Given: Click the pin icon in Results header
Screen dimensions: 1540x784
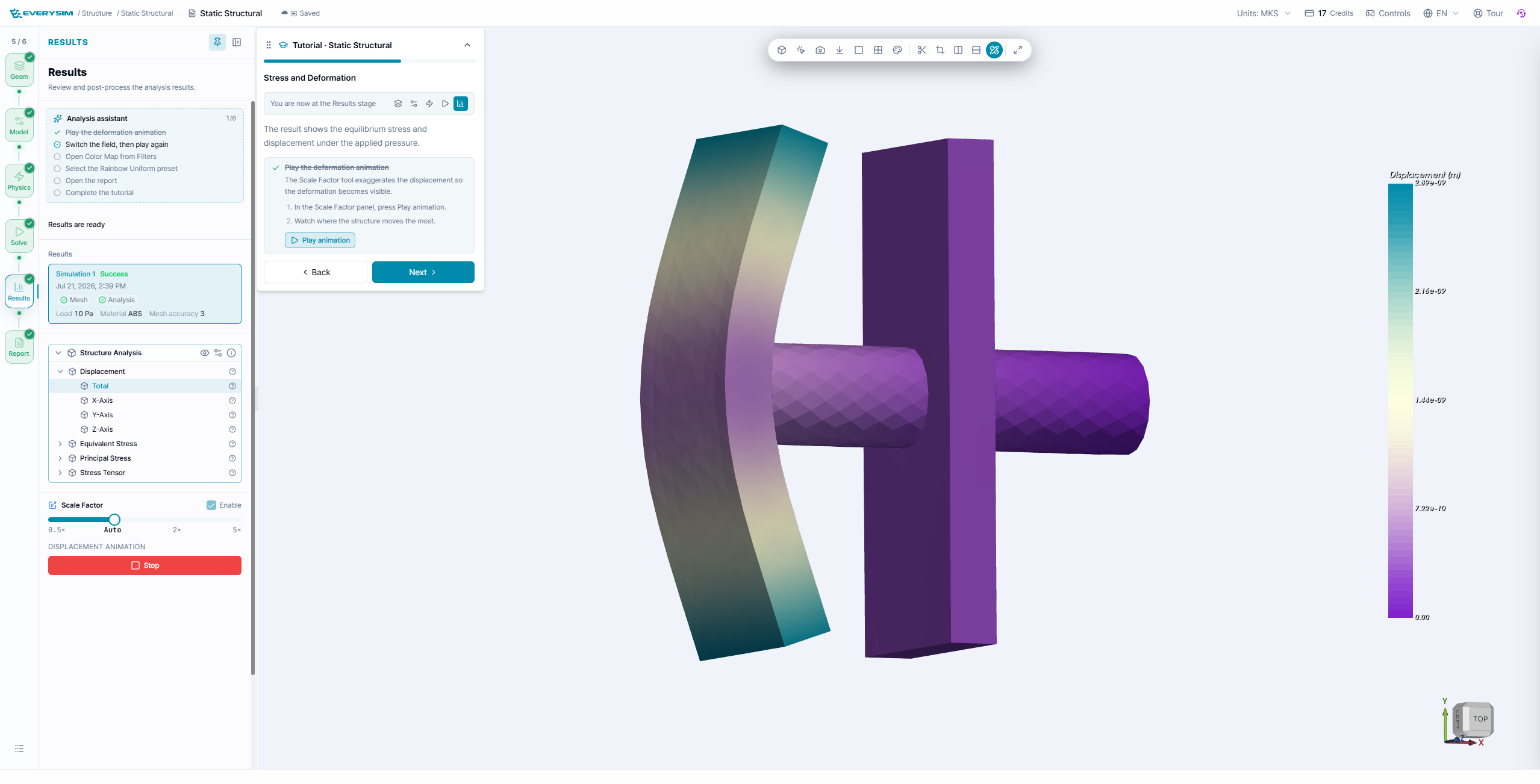Looking at the screenshot, I should pos(217,42).
